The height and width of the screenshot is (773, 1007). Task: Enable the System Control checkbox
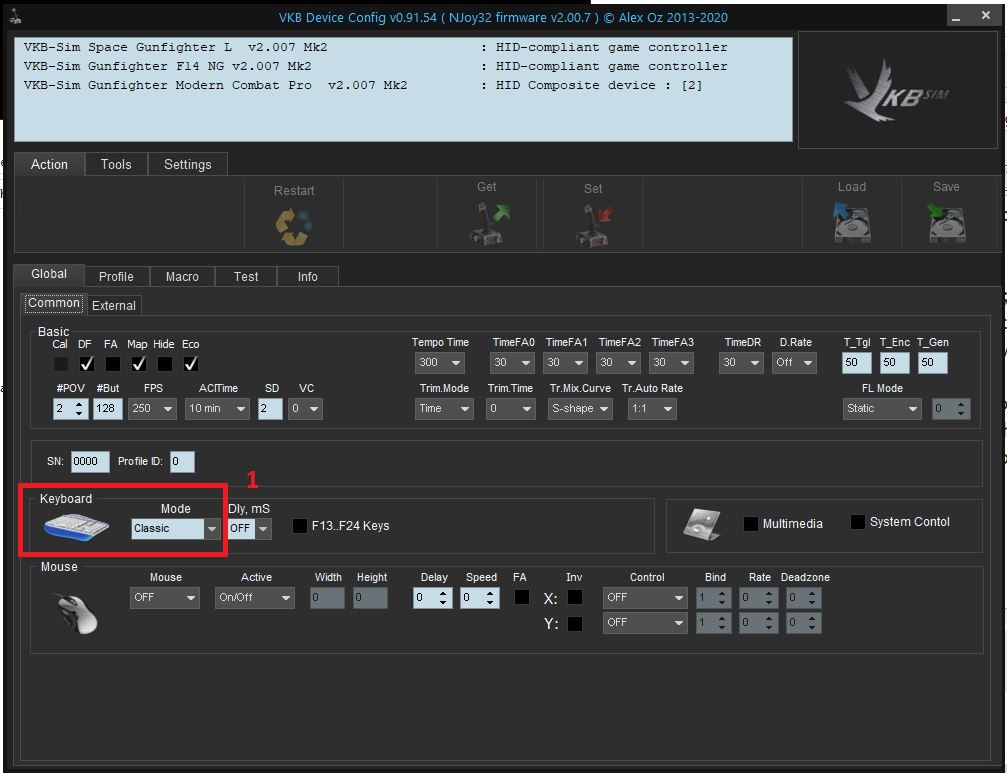[x=857, y=522]
